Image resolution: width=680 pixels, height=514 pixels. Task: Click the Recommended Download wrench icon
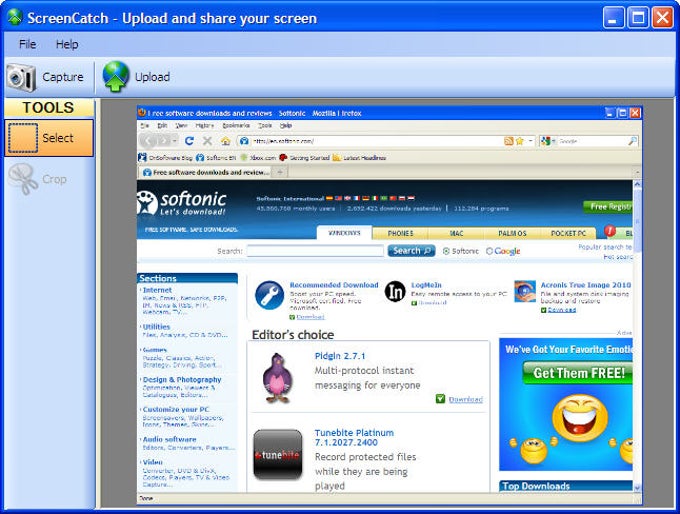click(x=269, y=295)
